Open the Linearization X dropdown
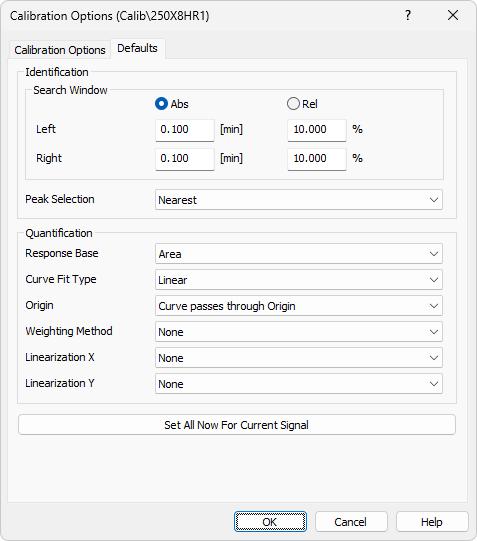The height and width of the screenshot is (541, 477). [x=299, y=357]
